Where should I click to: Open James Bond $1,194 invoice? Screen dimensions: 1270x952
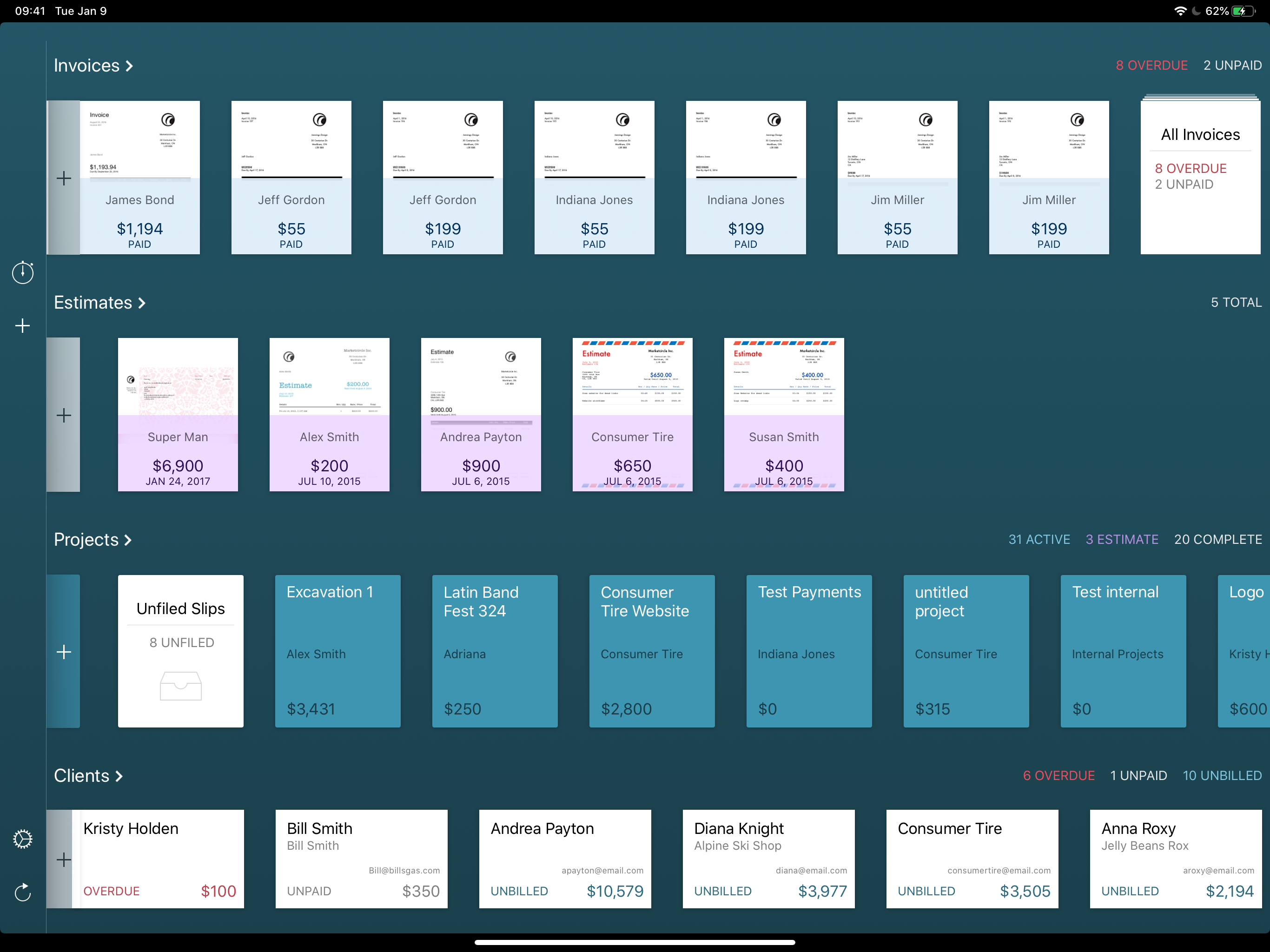coord(139,178)
